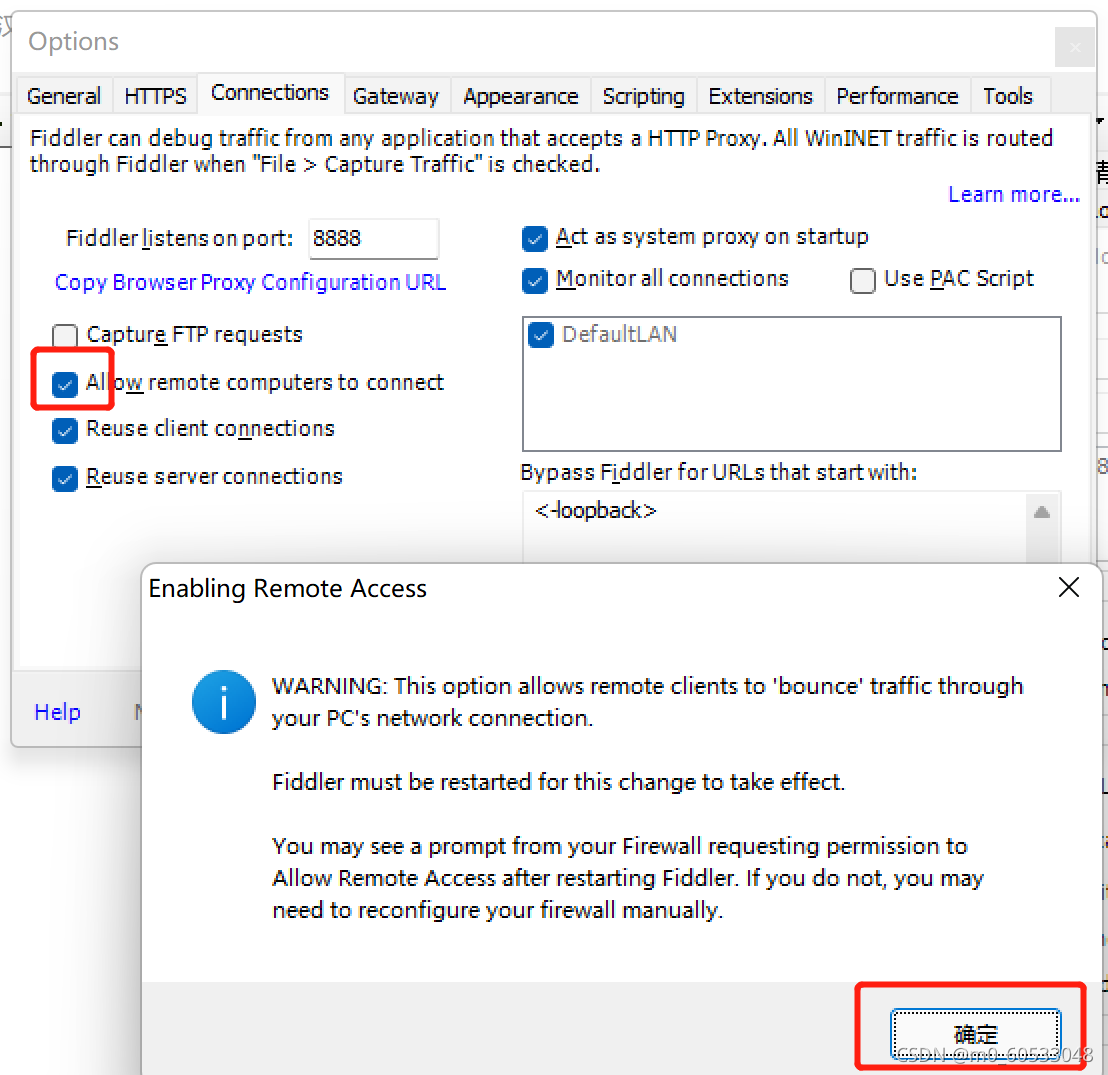Uncheck Reuse client connections
The image size is (1108, 1075).
point(65,430)
